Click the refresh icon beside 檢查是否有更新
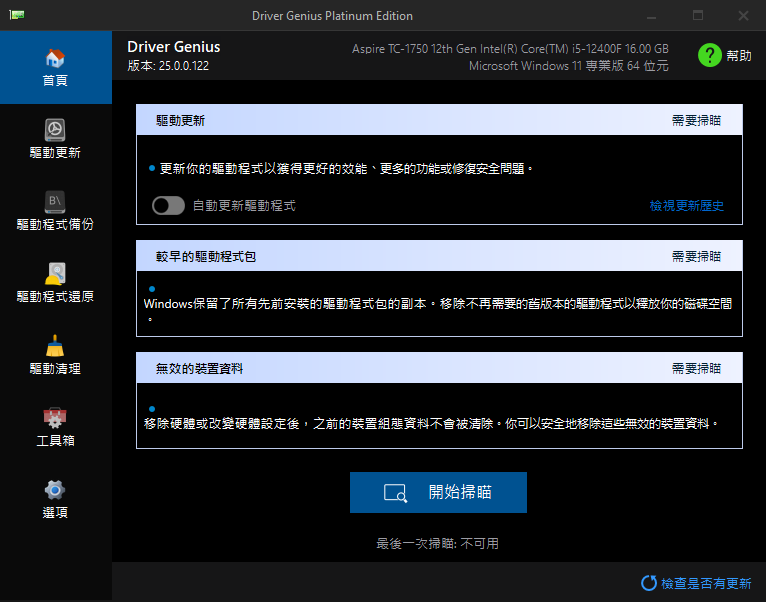Image resolution: width=766 pixels, height=602 pixels. point(649,582)
